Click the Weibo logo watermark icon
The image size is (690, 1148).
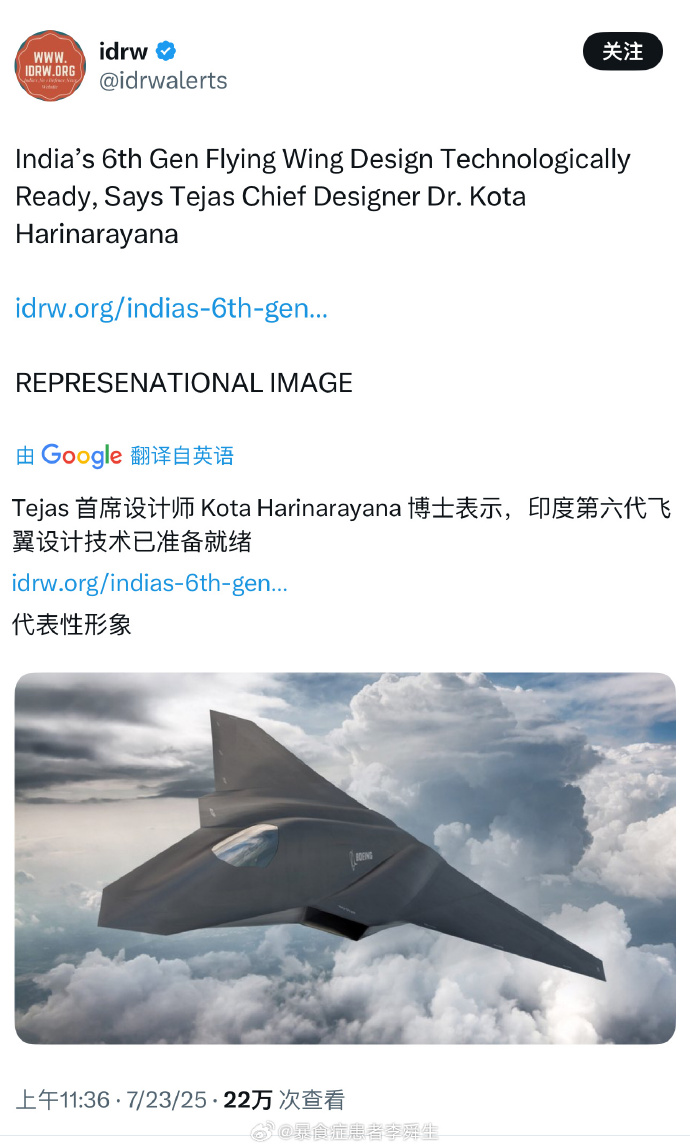pyautogui.click(x=262, y=1133)
